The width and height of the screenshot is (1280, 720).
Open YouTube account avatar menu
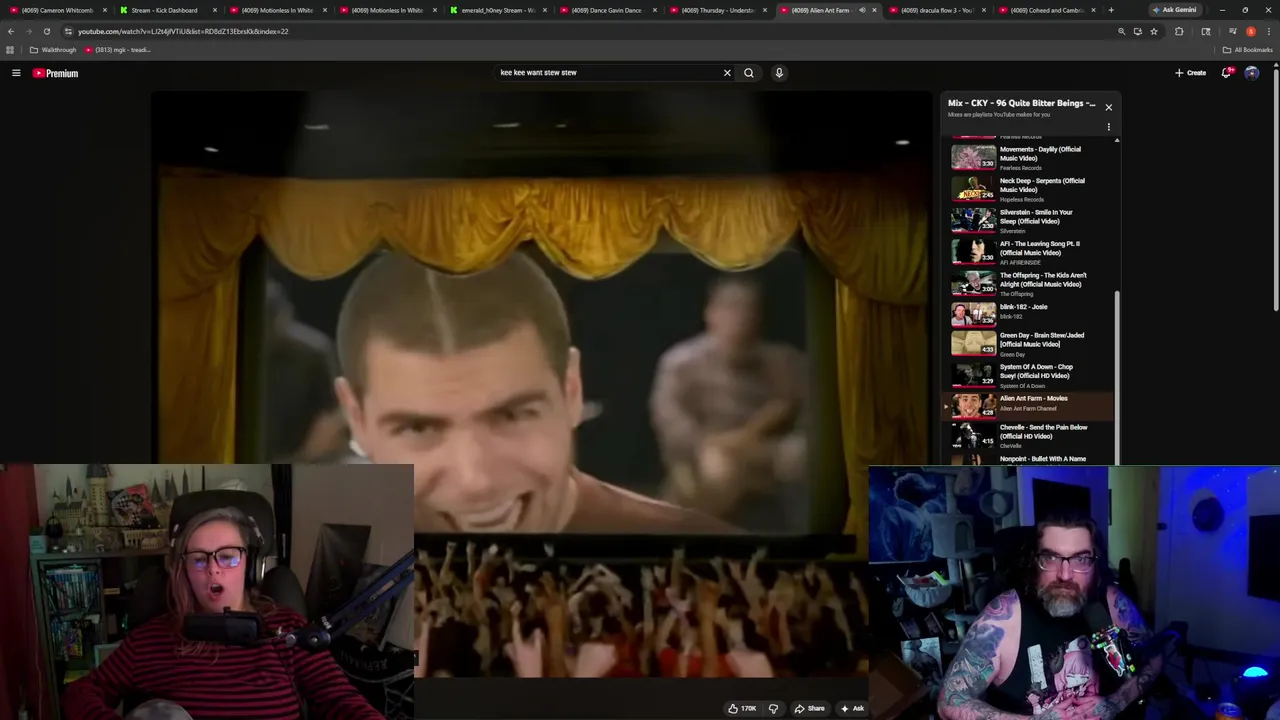[1252, 73]
